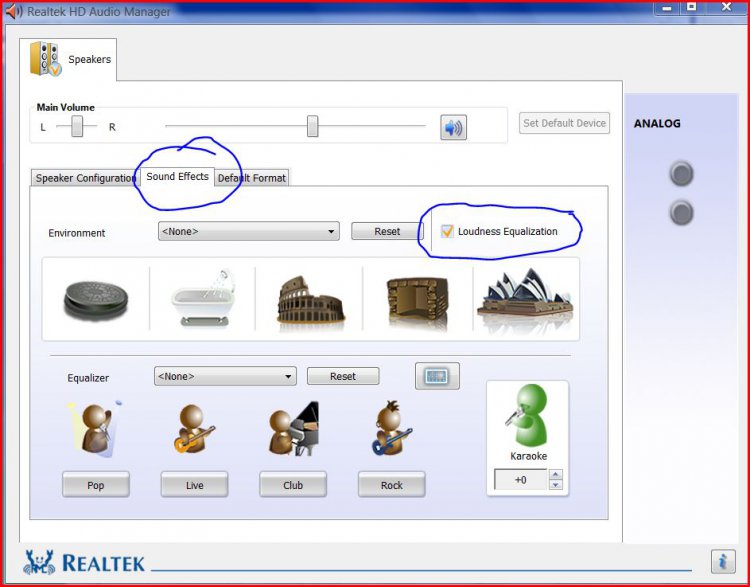Apply the Live equalizer preset button
This screenshot has width=750, height=587.
194,485
